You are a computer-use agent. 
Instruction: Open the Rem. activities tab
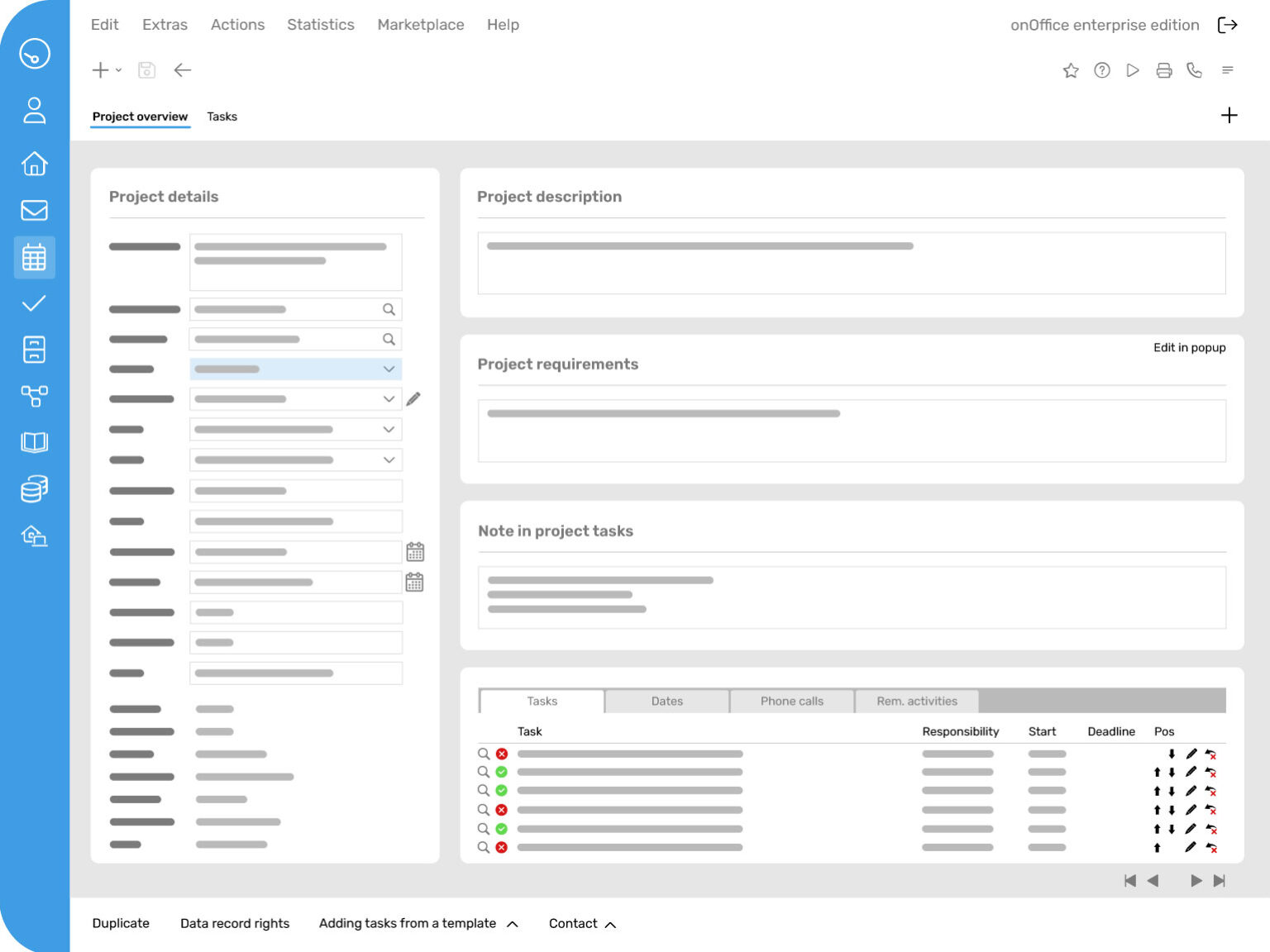click(x=917, y=701)
